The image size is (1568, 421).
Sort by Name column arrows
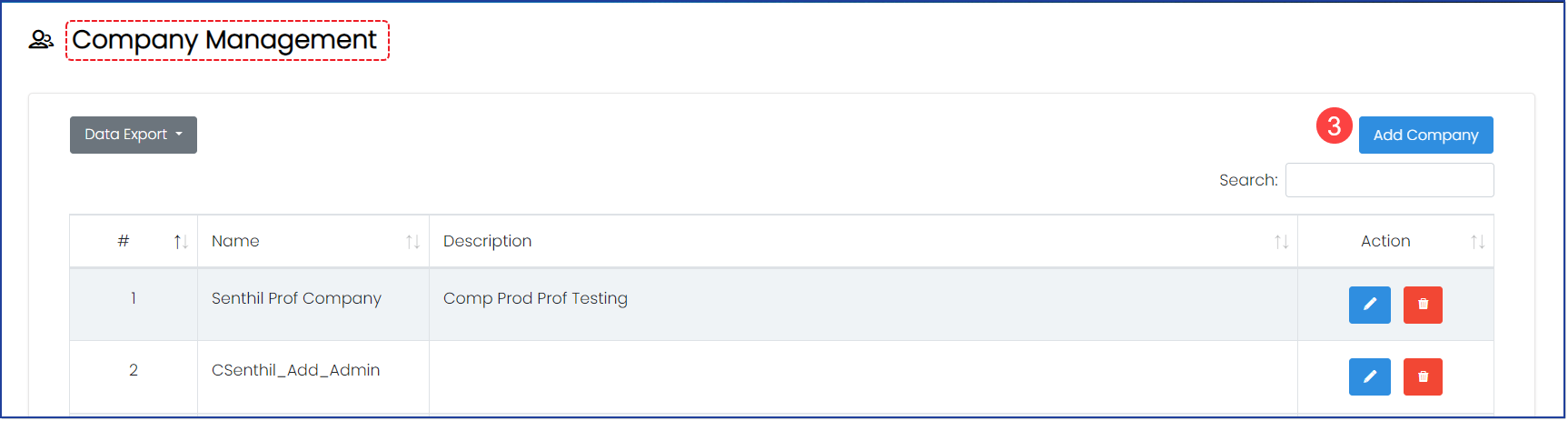coord(412,242)
